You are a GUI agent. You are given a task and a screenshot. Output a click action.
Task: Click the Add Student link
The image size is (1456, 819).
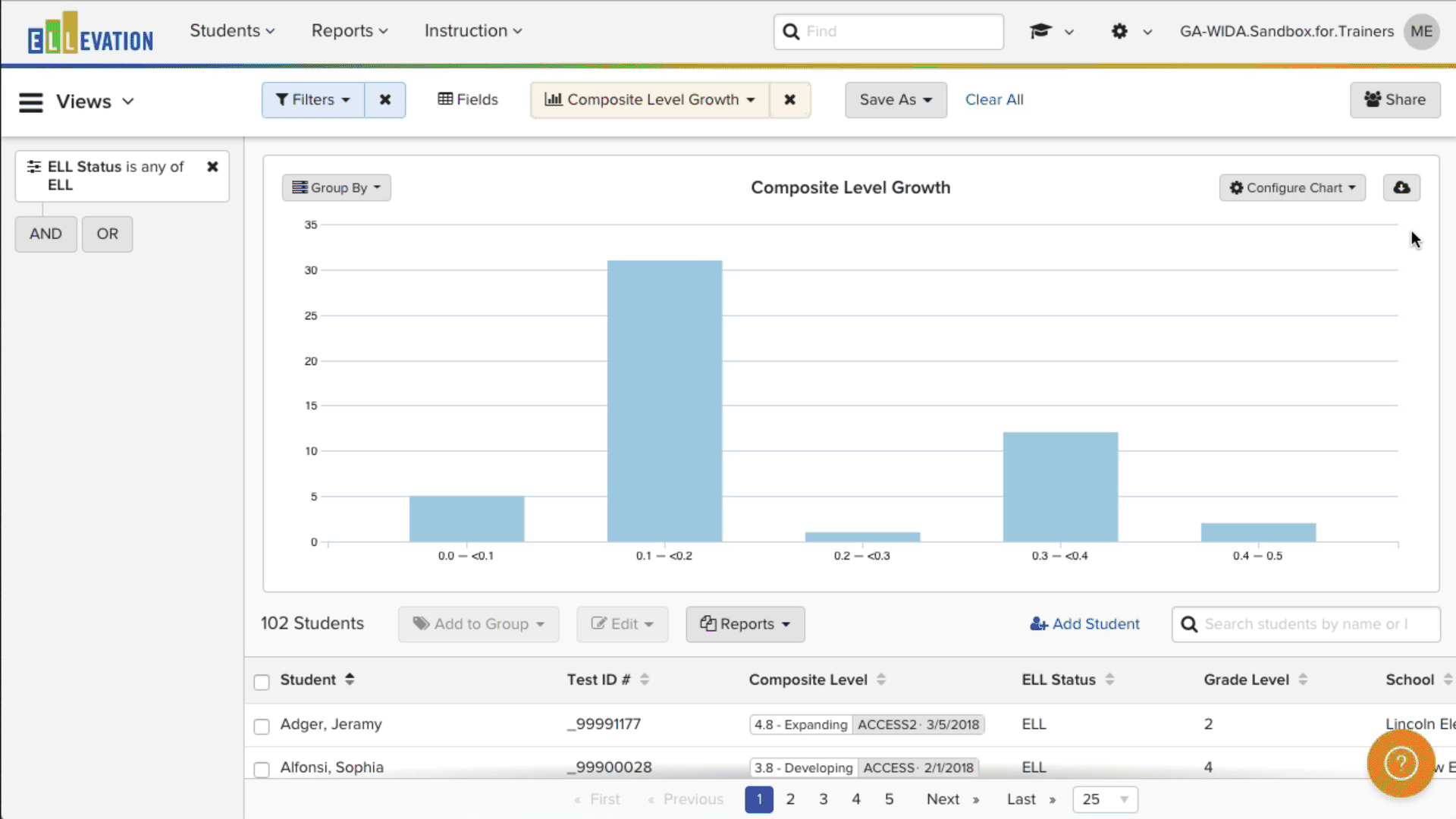(1084, 624)
